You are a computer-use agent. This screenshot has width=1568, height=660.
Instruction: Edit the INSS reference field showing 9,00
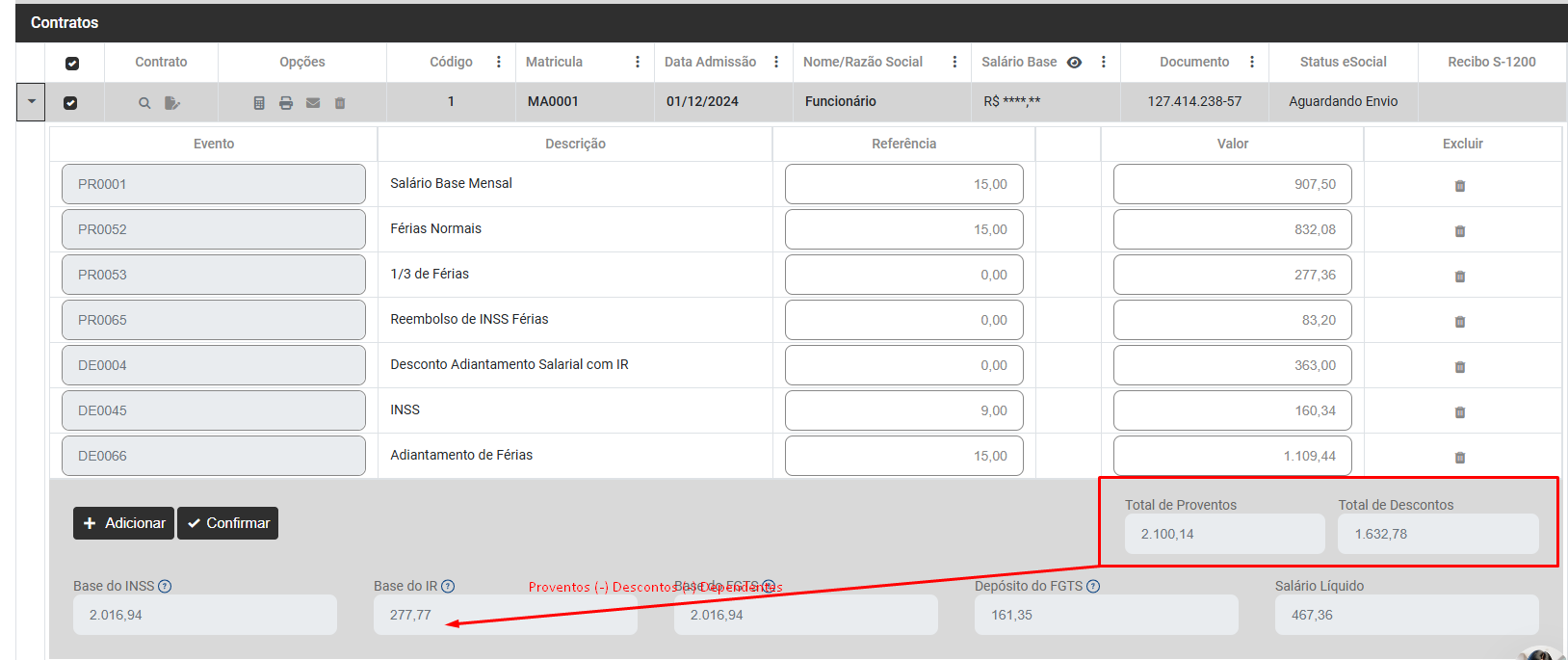[904, 410]
